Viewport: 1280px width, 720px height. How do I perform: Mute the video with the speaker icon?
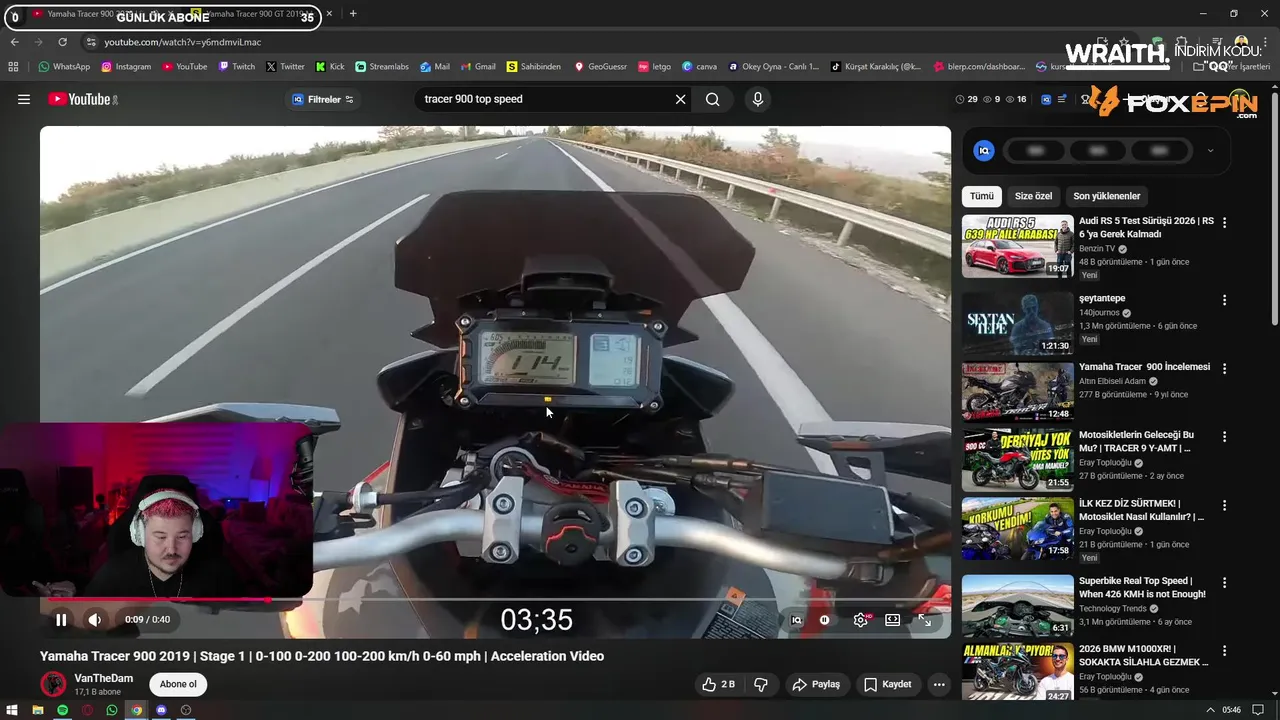click(94, 620)
